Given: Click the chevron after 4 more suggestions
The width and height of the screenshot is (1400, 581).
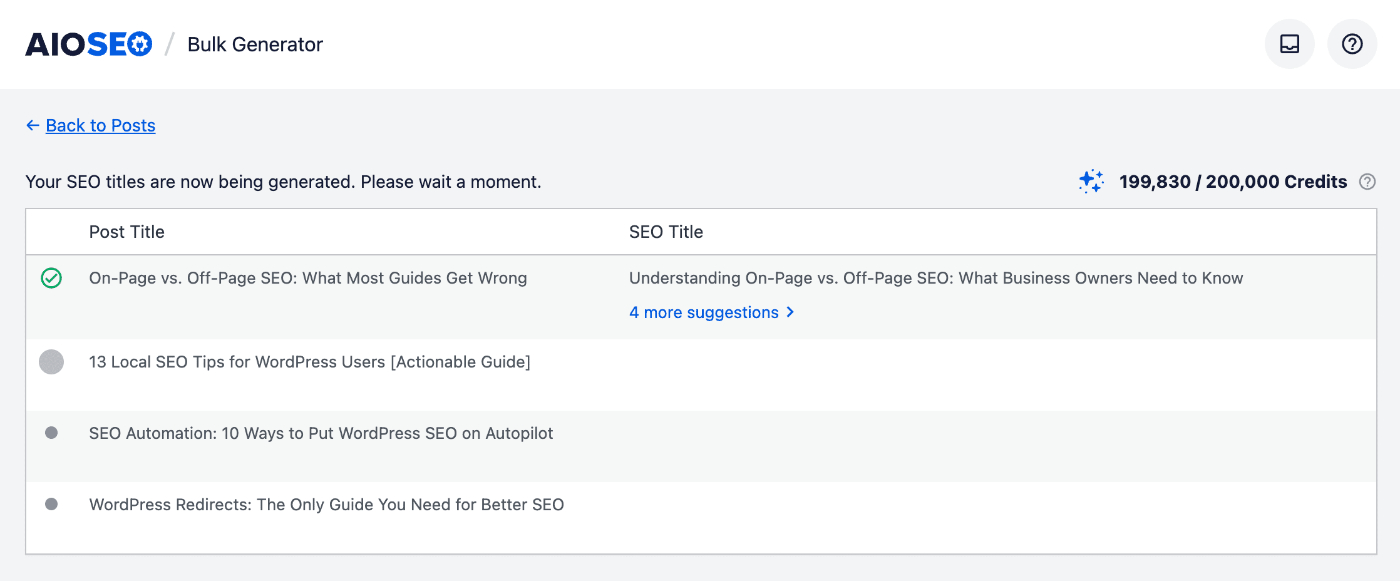Looking at the screenshot, I should tap(789, 312).
